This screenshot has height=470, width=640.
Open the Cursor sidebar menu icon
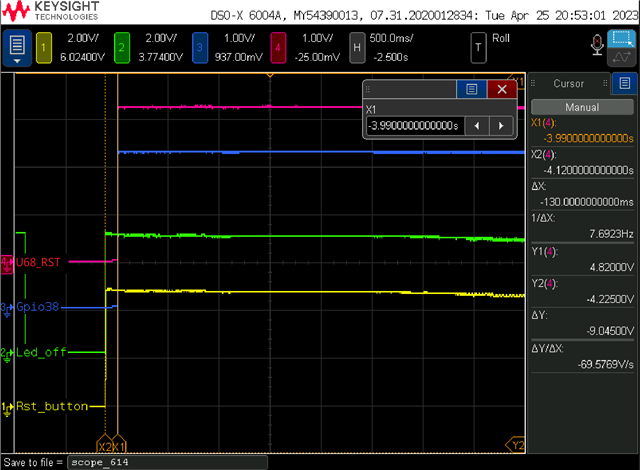(x=624, y=84)
